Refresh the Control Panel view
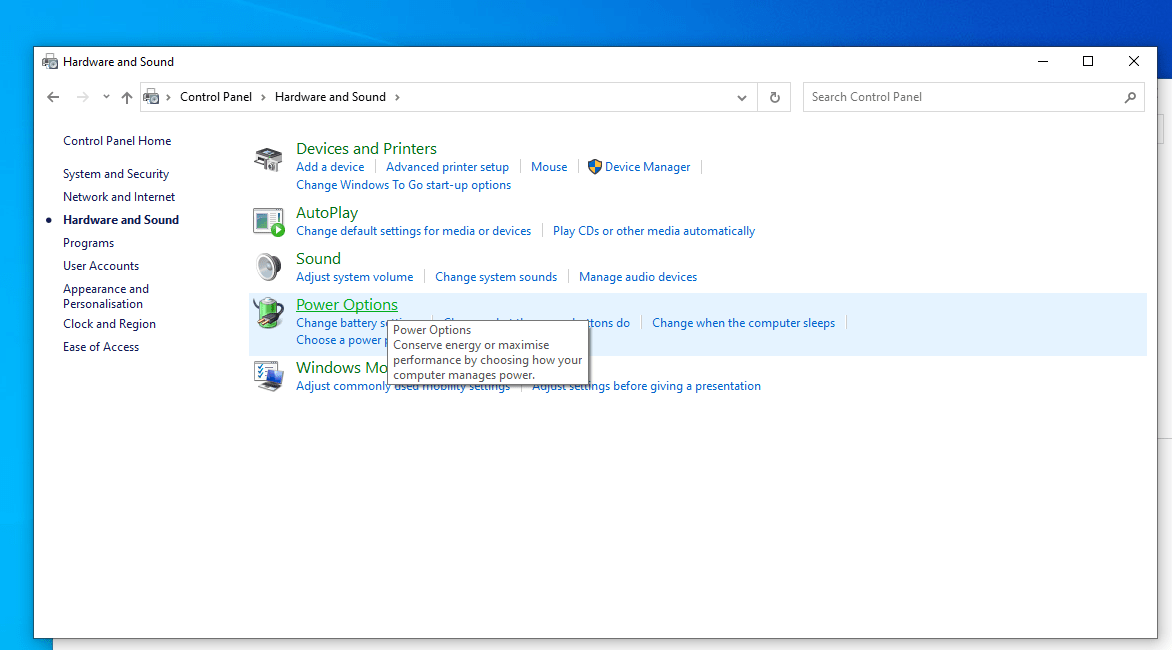This screenshot has height=650, width=1172. coord(774,97)
